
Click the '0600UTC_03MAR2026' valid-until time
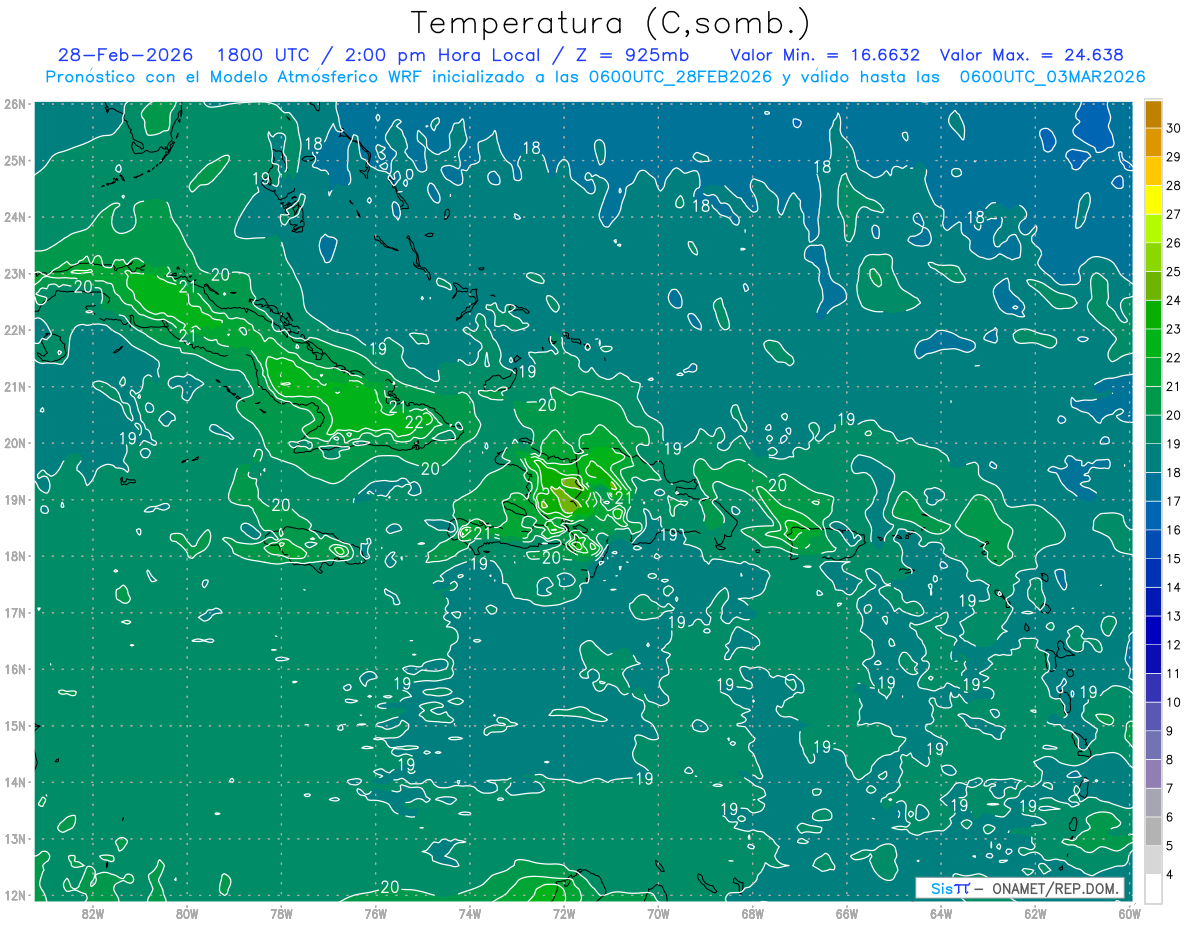1052,77
